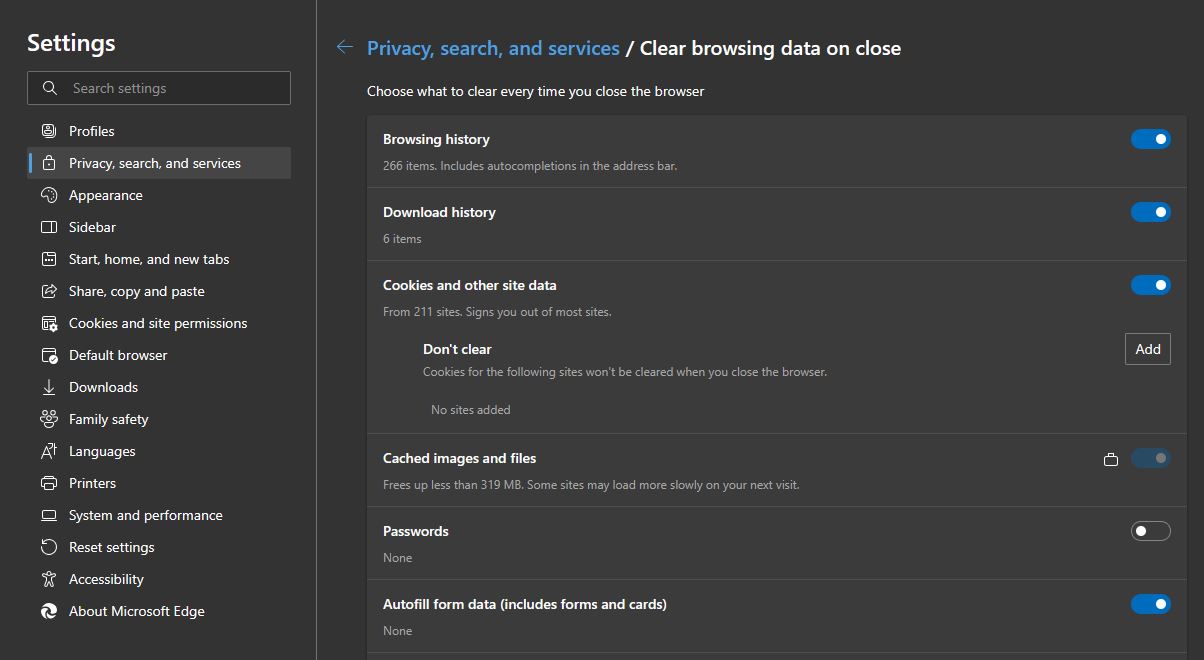The height and width of the screenshot is (660, 1204).
Task: Click the Profiles sidebar icon
Action: click(49, 131)
